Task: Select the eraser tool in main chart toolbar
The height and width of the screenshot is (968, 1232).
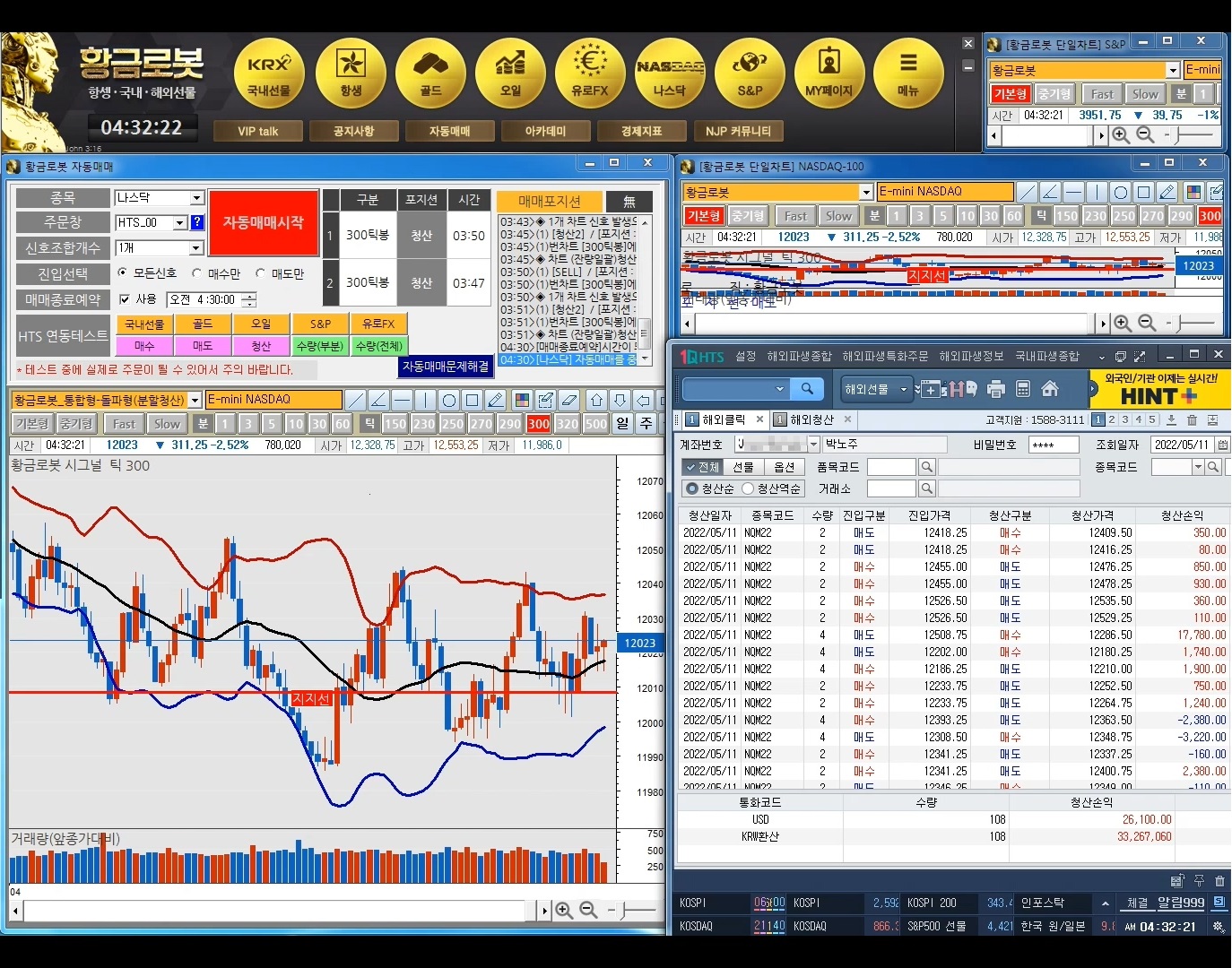Action: tap(568, 400)
